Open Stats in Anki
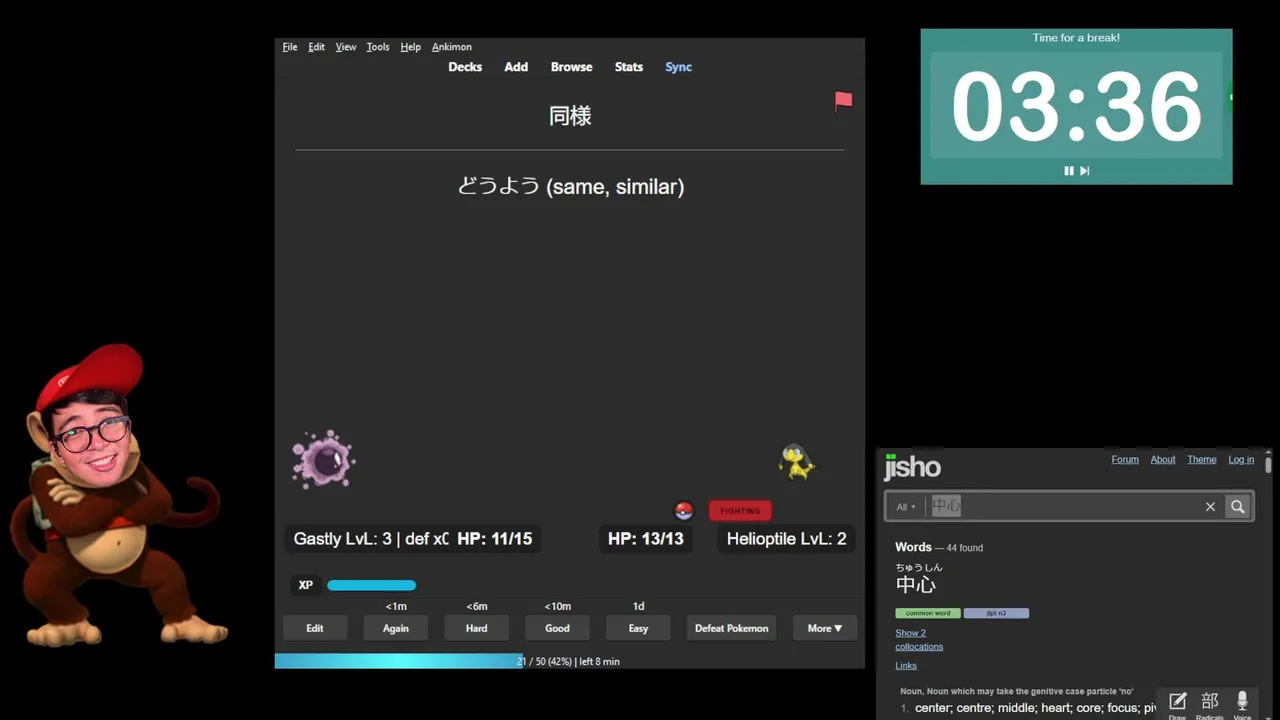 [629, 67]
